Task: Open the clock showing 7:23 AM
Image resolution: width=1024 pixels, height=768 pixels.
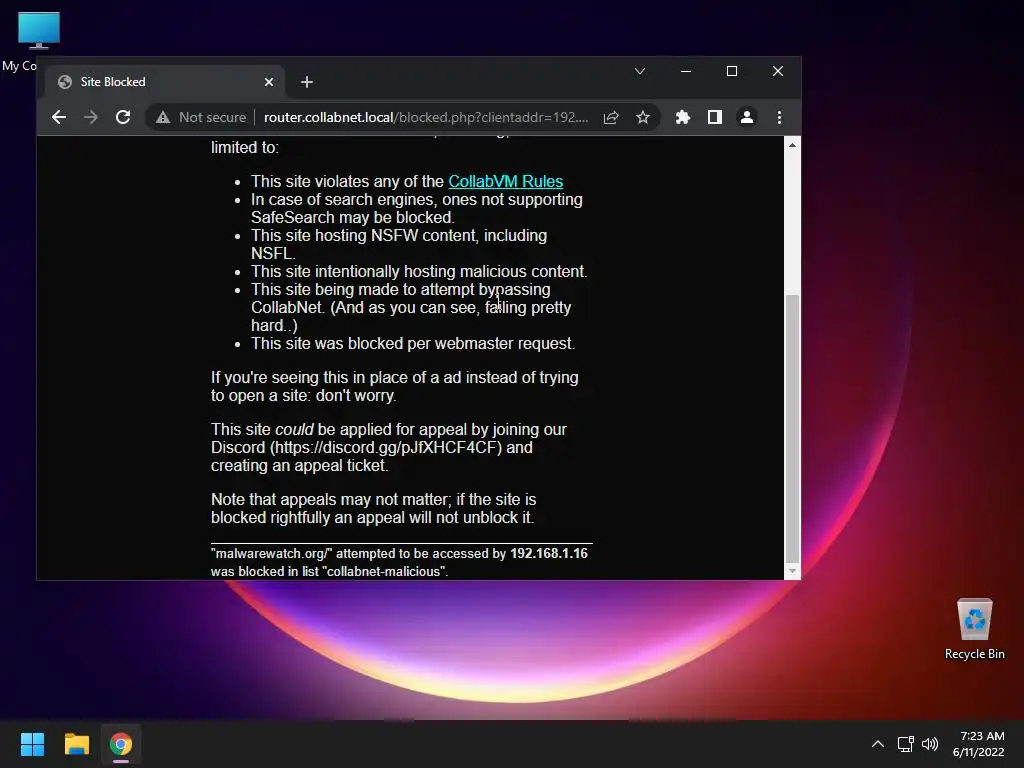Action: [978, 744]
